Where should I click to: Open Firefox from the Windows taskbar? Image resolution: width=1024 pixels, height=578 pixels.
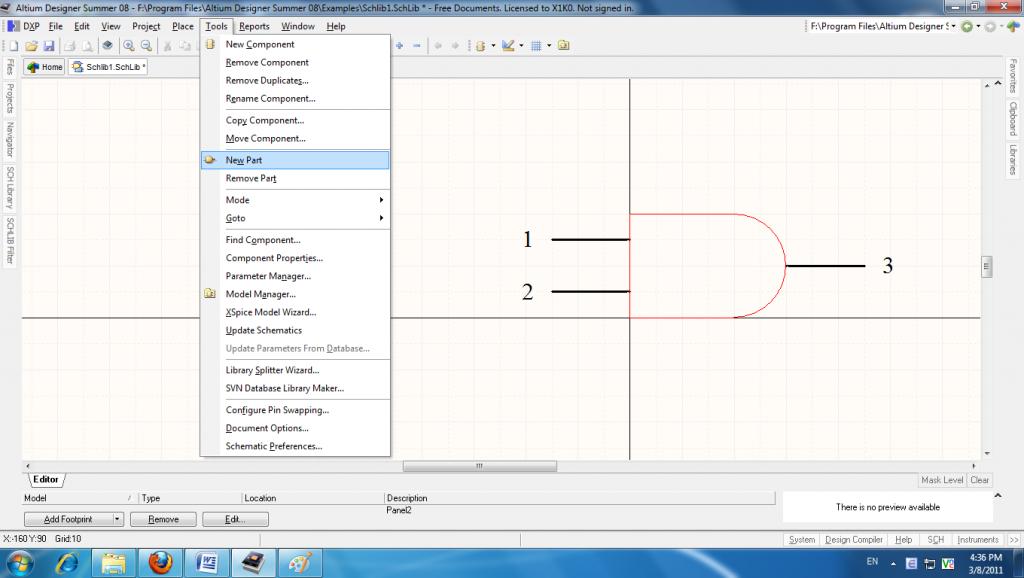point(160,563)
